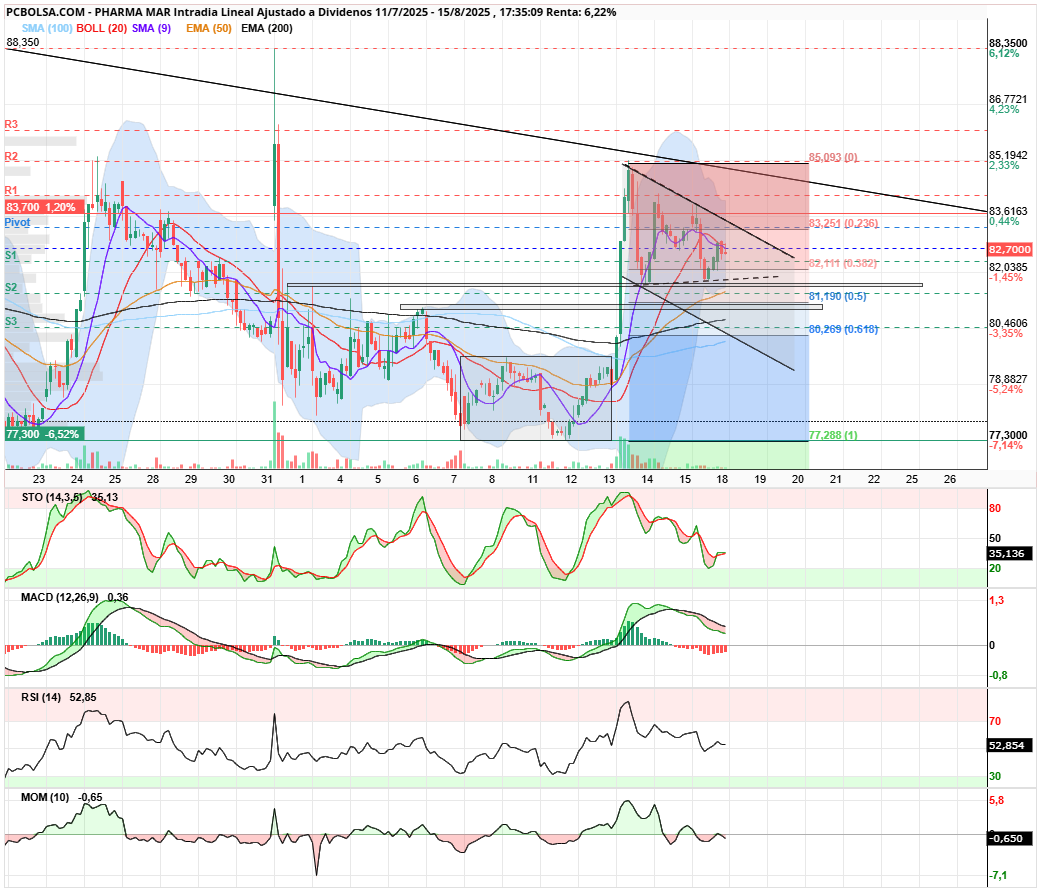
Task: Click the MOM (10) indicator label
Action: point(44,797)
